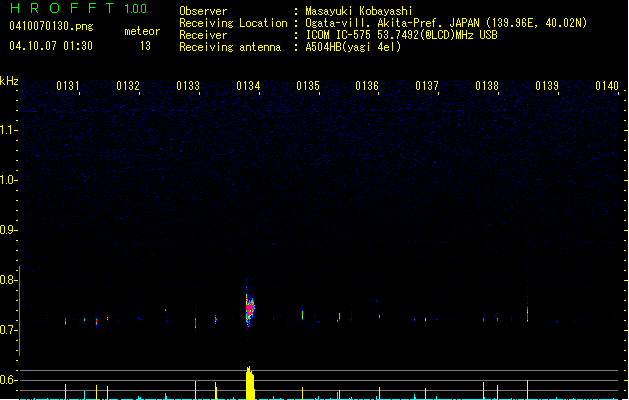Click the 0.6 kHz frequency tick label
The image size is (629, 400).
coord(8,380)
